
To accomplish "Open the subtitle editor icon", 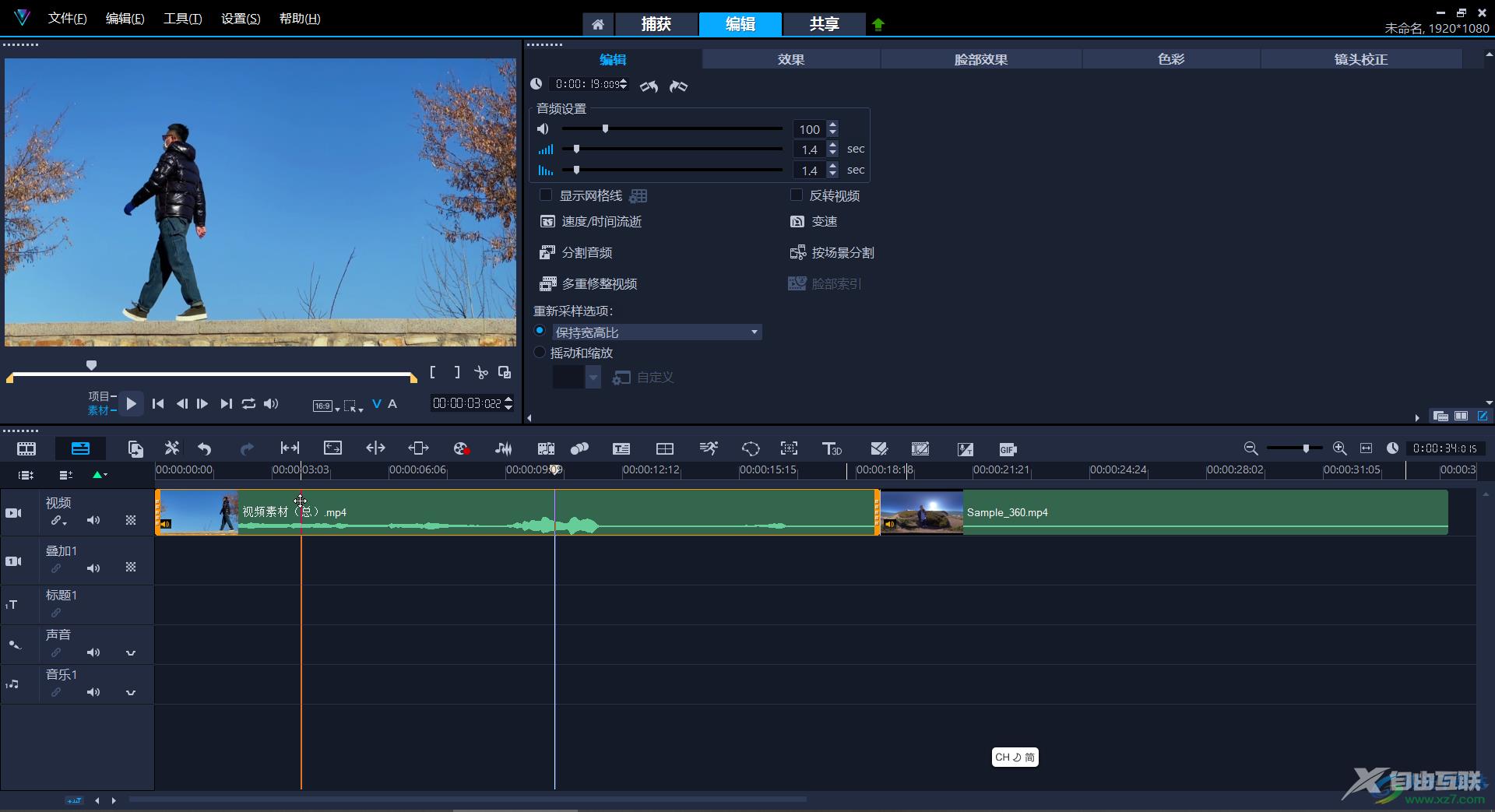I will point(621,448).
